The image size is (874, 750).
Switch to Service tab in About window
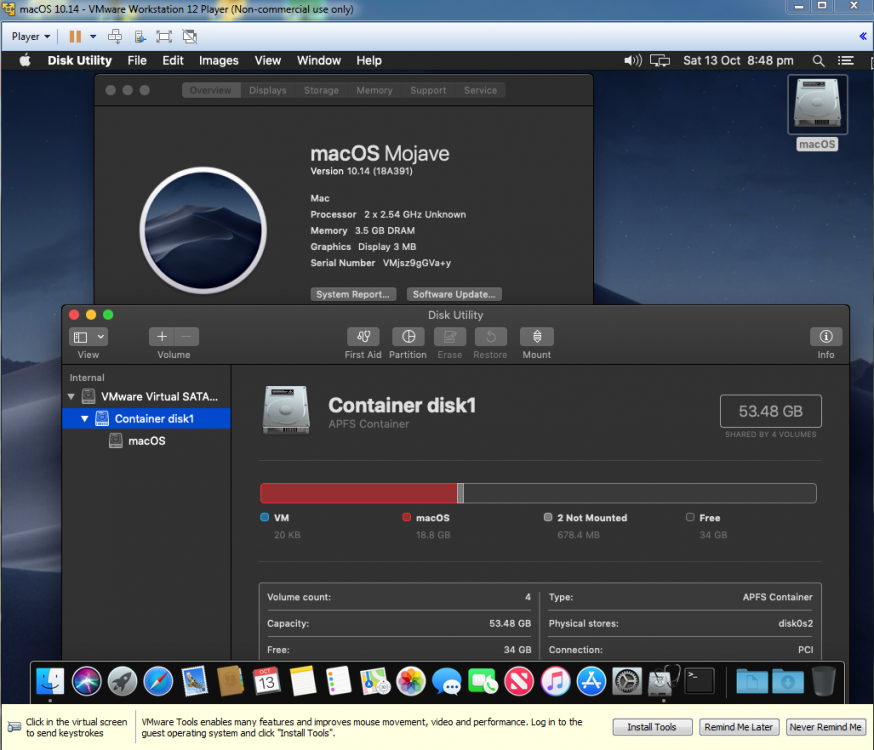pos(480,90)
